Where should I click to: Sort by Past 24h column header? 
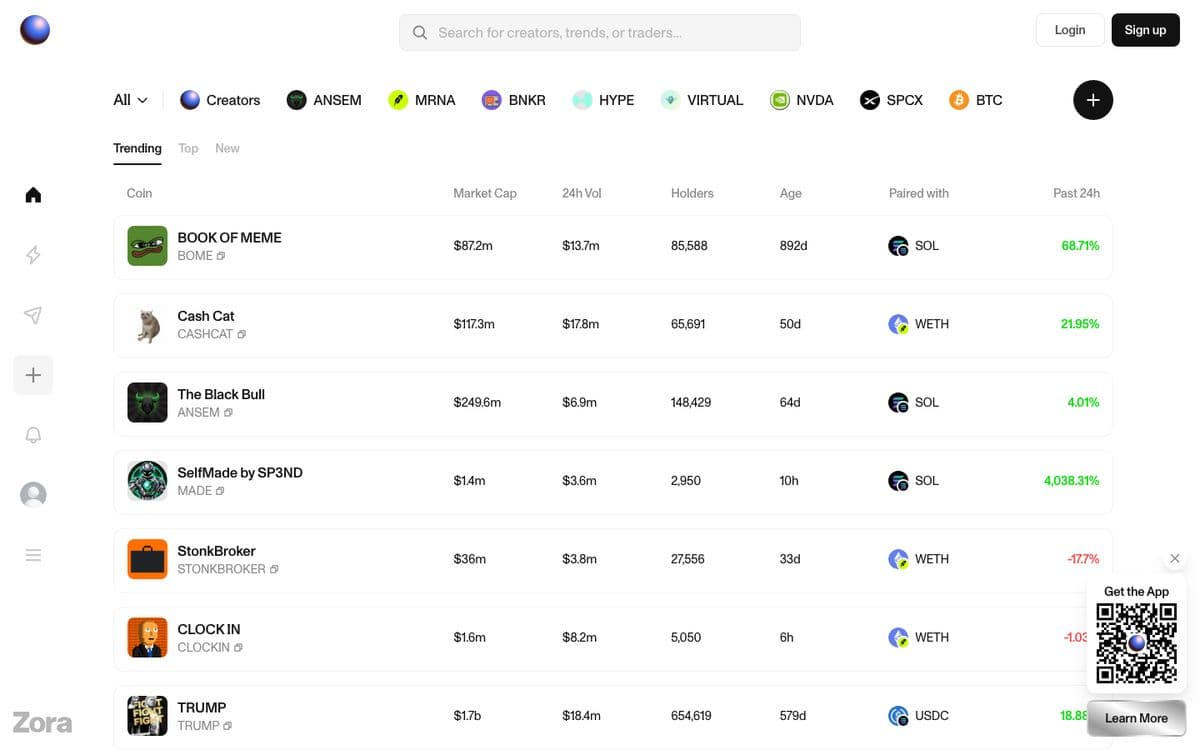pos(1076,193)
